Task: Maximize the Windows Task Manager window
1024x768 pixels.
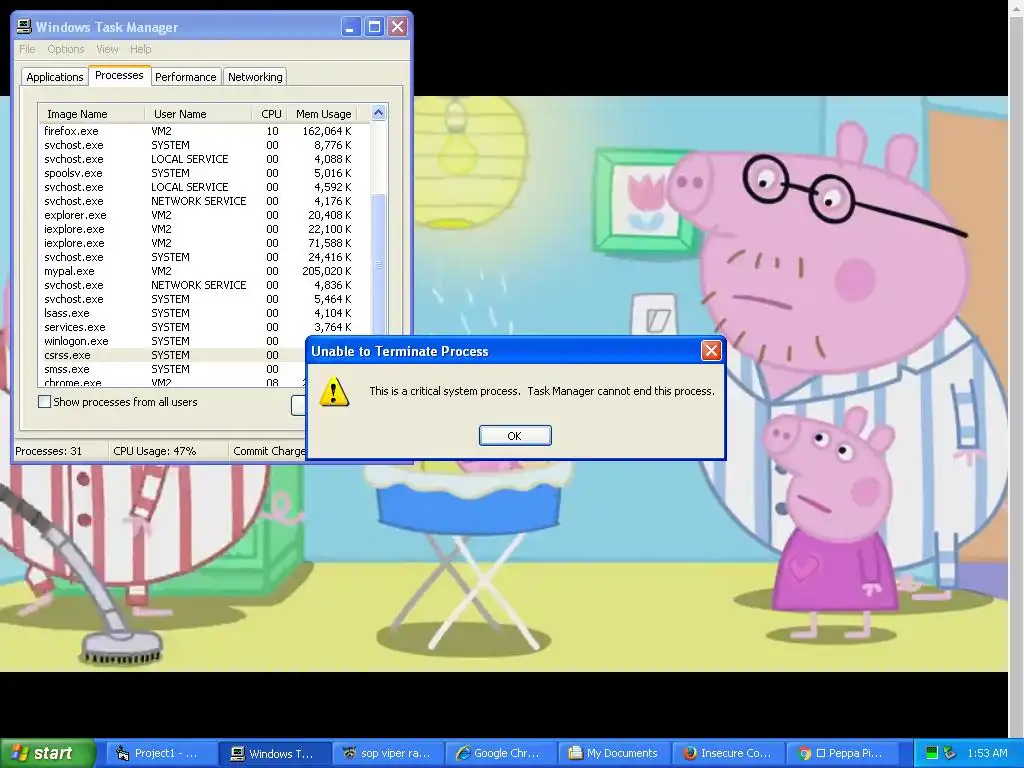Action: point(374,27)
